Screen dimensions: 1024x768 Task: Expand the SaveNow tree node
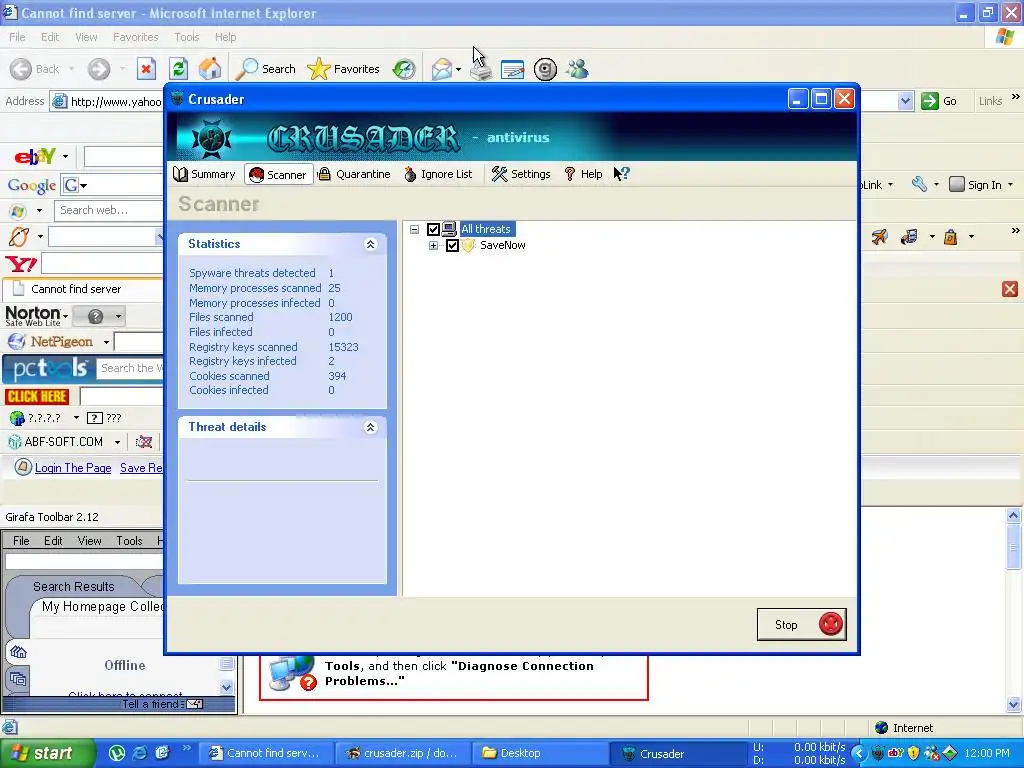433,246
